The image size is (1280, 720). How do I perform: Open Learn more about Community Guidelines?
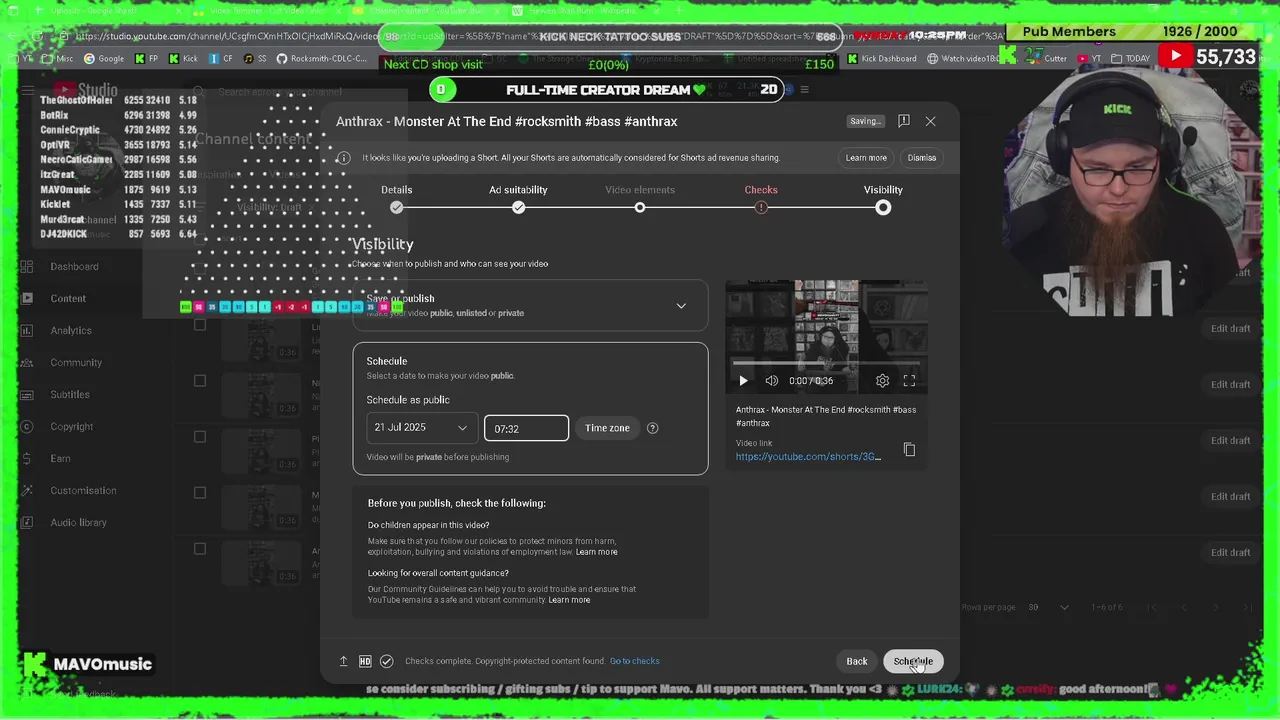pyautogui.click(x=569, y=600)
